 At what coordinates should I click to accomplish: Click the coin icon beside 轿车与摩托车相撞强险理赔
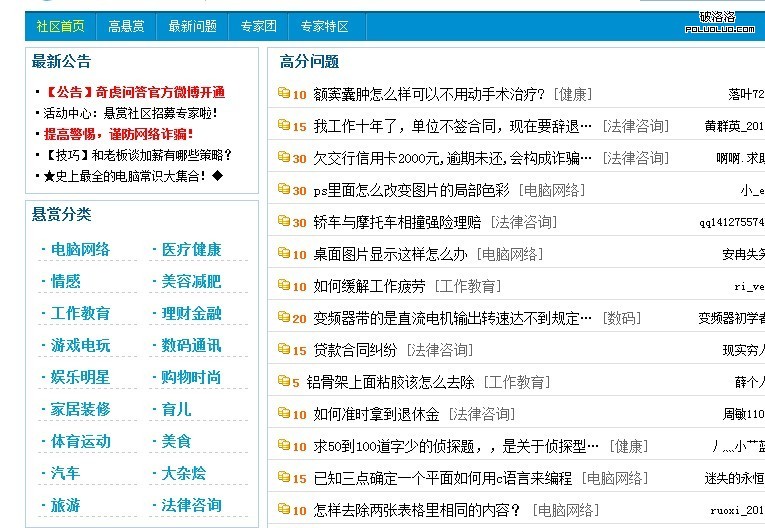tap(284, 222)
